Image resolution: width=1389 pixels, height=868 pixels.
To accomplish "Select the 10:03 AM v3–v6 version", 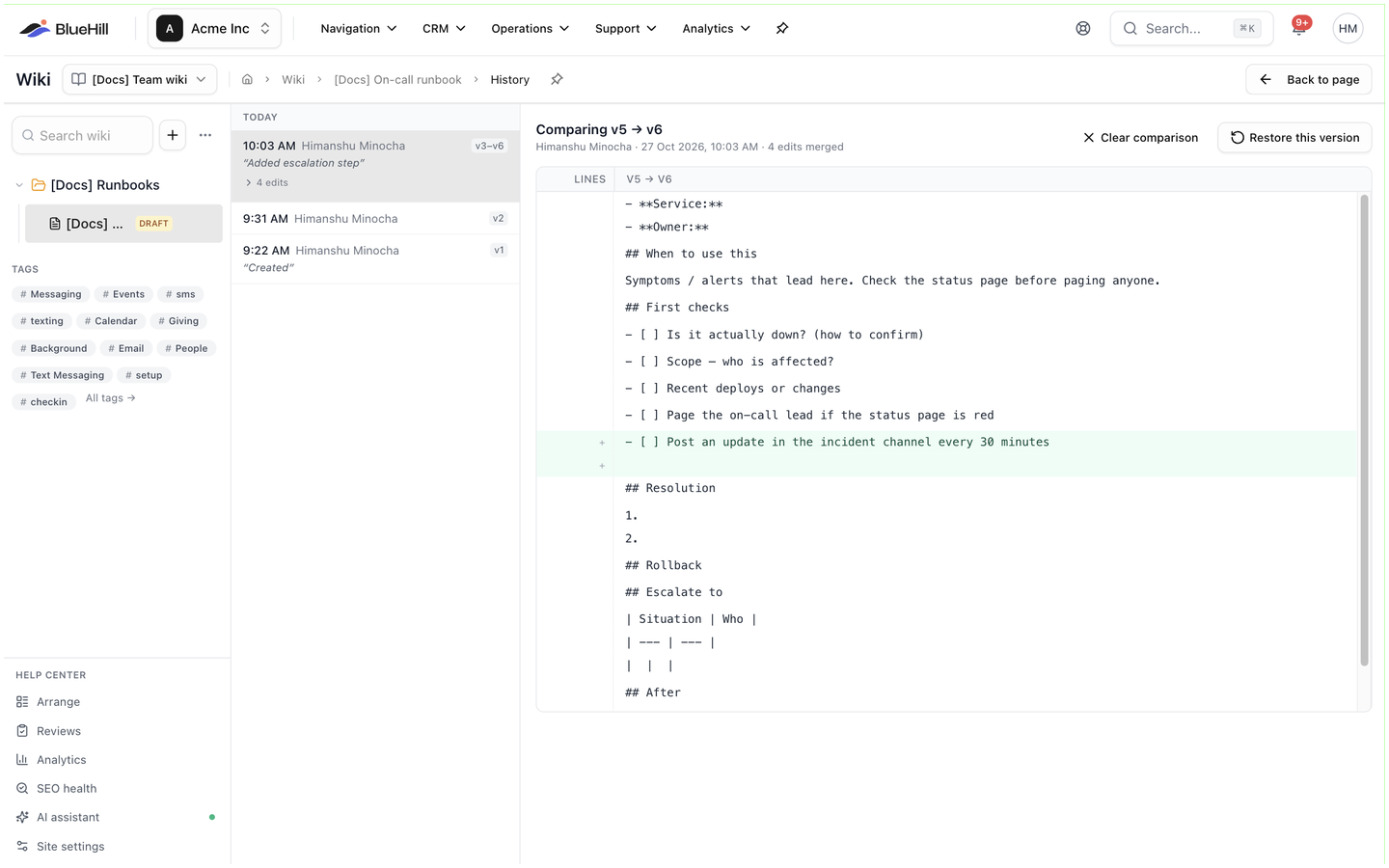I will point(375,165).
